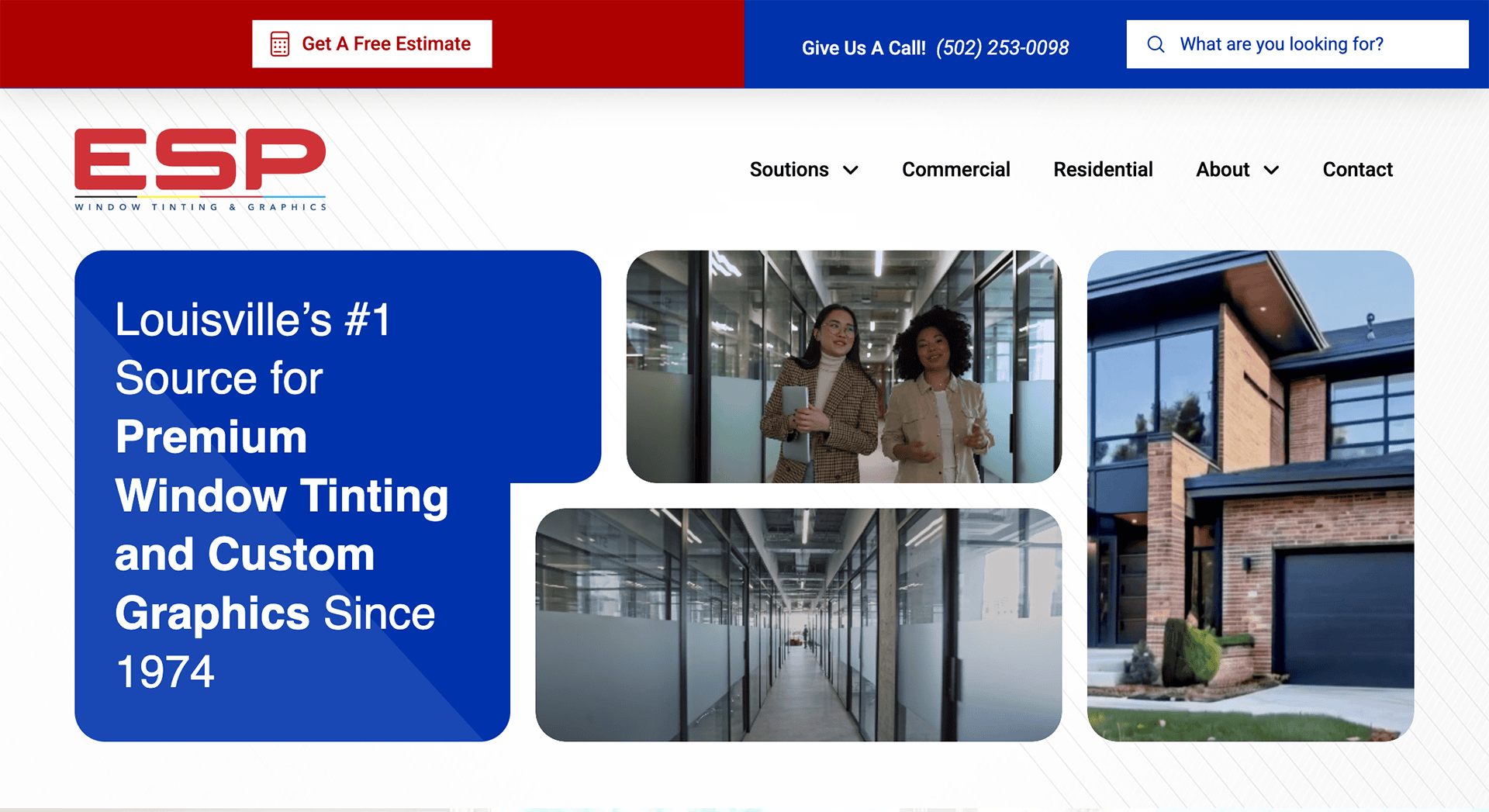
Task: Click the magnifying glass search icon
Action: pos(1156,44)
